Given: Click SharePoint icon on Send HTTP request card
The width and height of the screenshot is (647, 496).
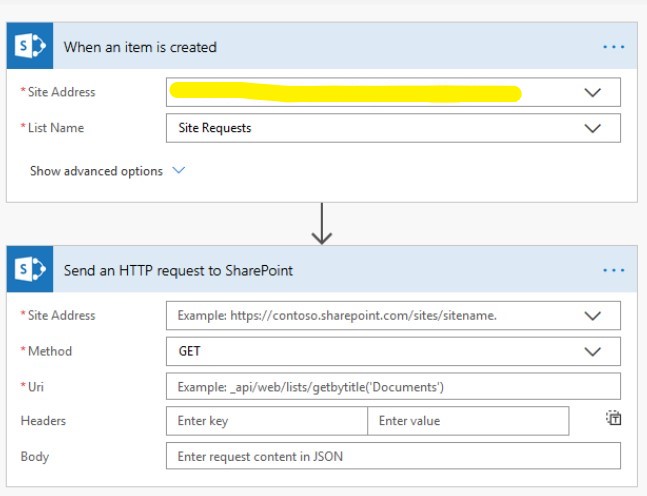Looking at the screenshot, I should 30,269.
